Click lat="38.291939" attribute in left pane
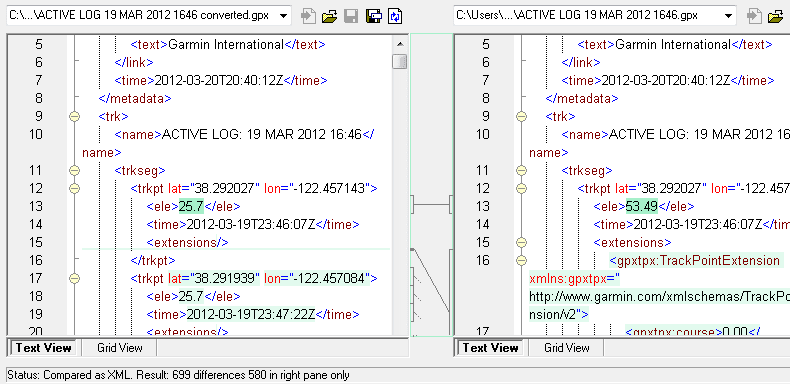The width and height of the screenshot is (790, 384). (214, 278)
